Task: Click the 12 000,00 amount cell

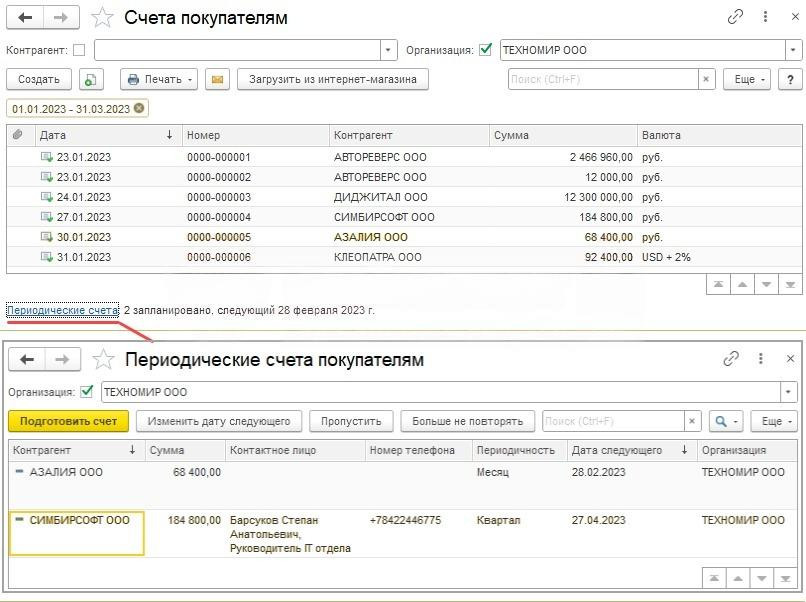Action: 609,177
